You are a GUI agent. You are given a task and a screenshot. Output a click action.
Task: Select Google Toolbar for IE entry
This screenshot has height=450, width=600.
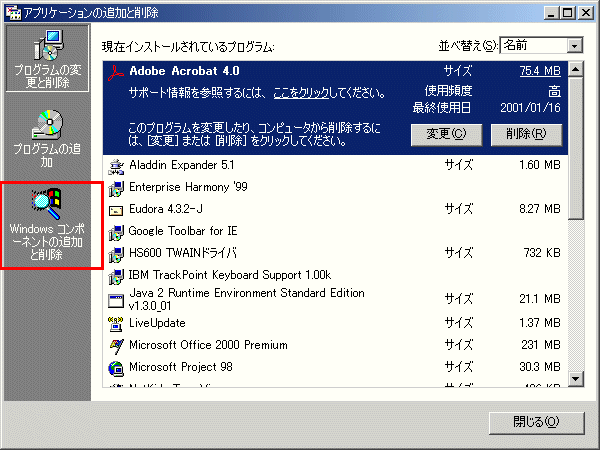336,231
